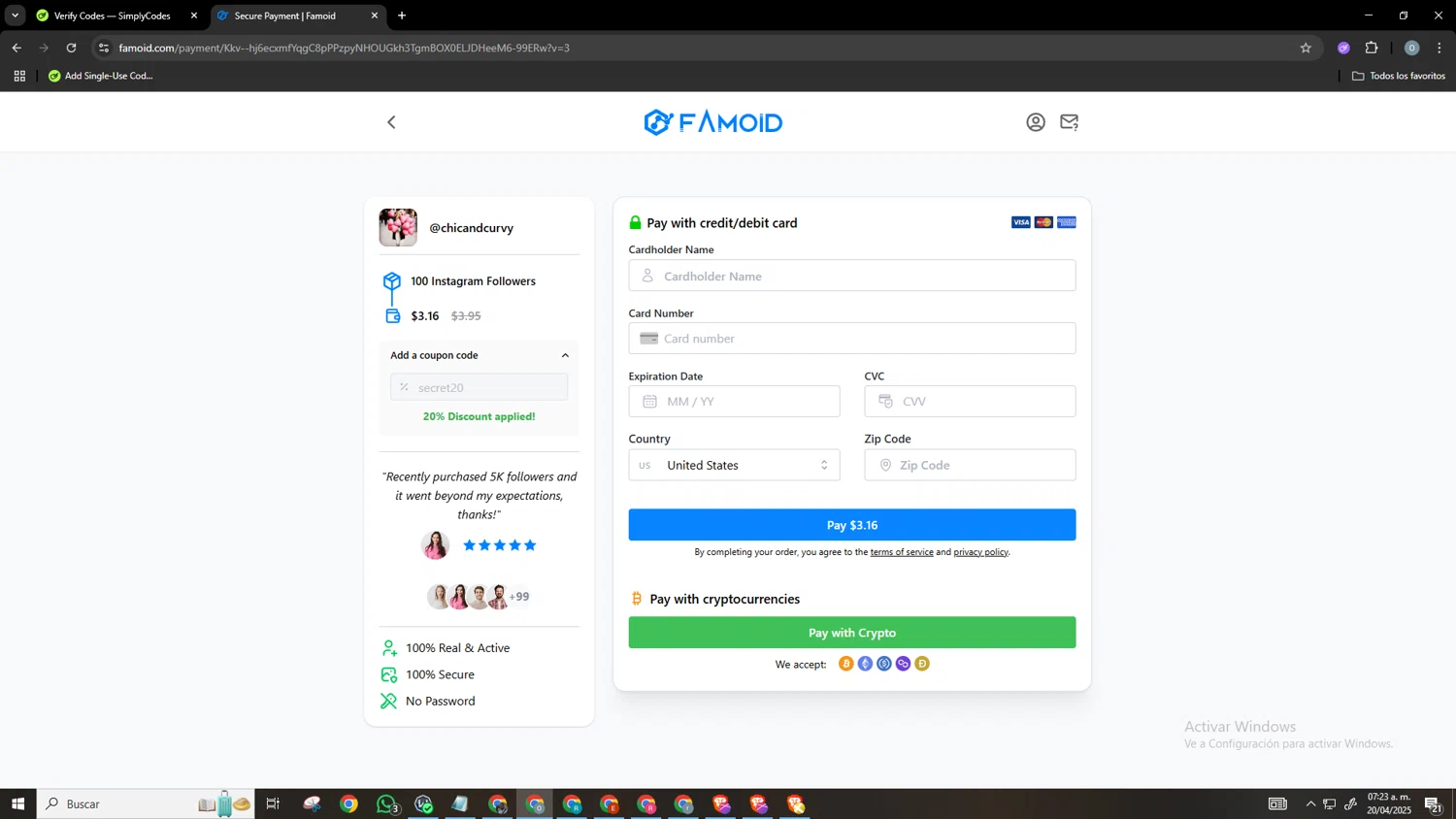This screenshot has height=819, width=1456.
Task: Click the reviewer avatar beside the stars
Action: [x=435, y=545]
